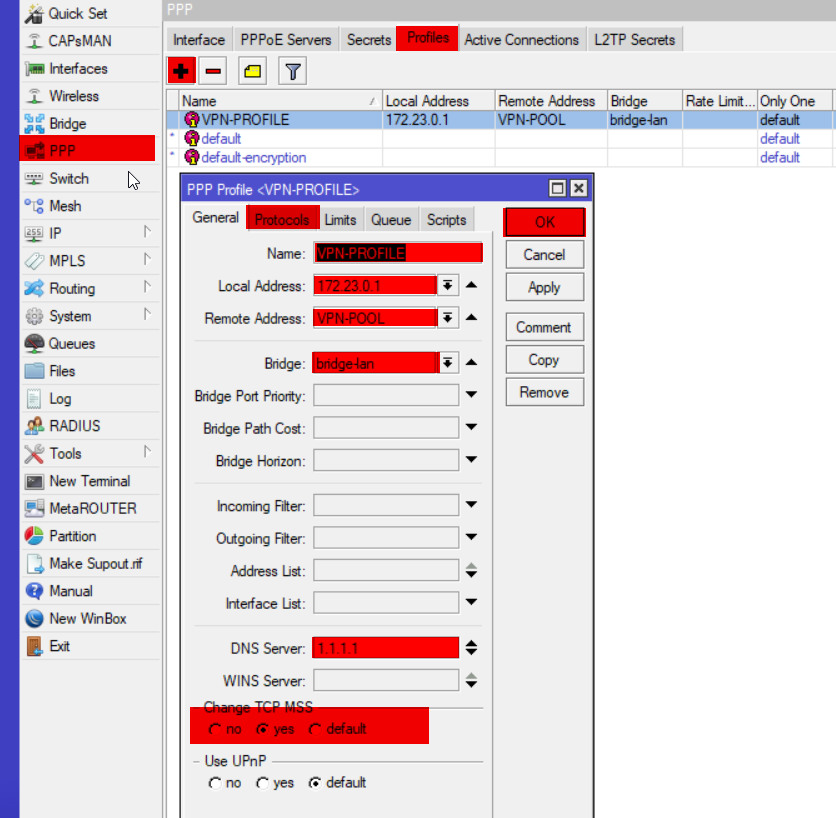Switch to the Active Connections tab

521,40
